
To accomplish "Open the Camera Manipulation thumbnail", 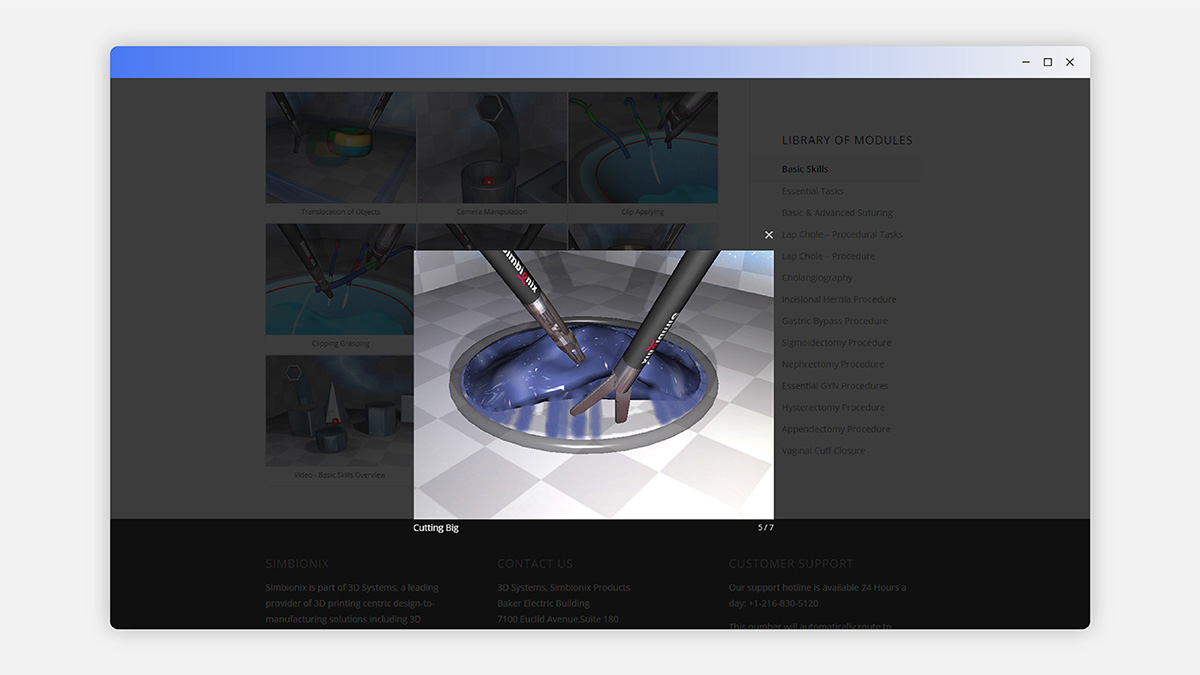I will [491, 148].
